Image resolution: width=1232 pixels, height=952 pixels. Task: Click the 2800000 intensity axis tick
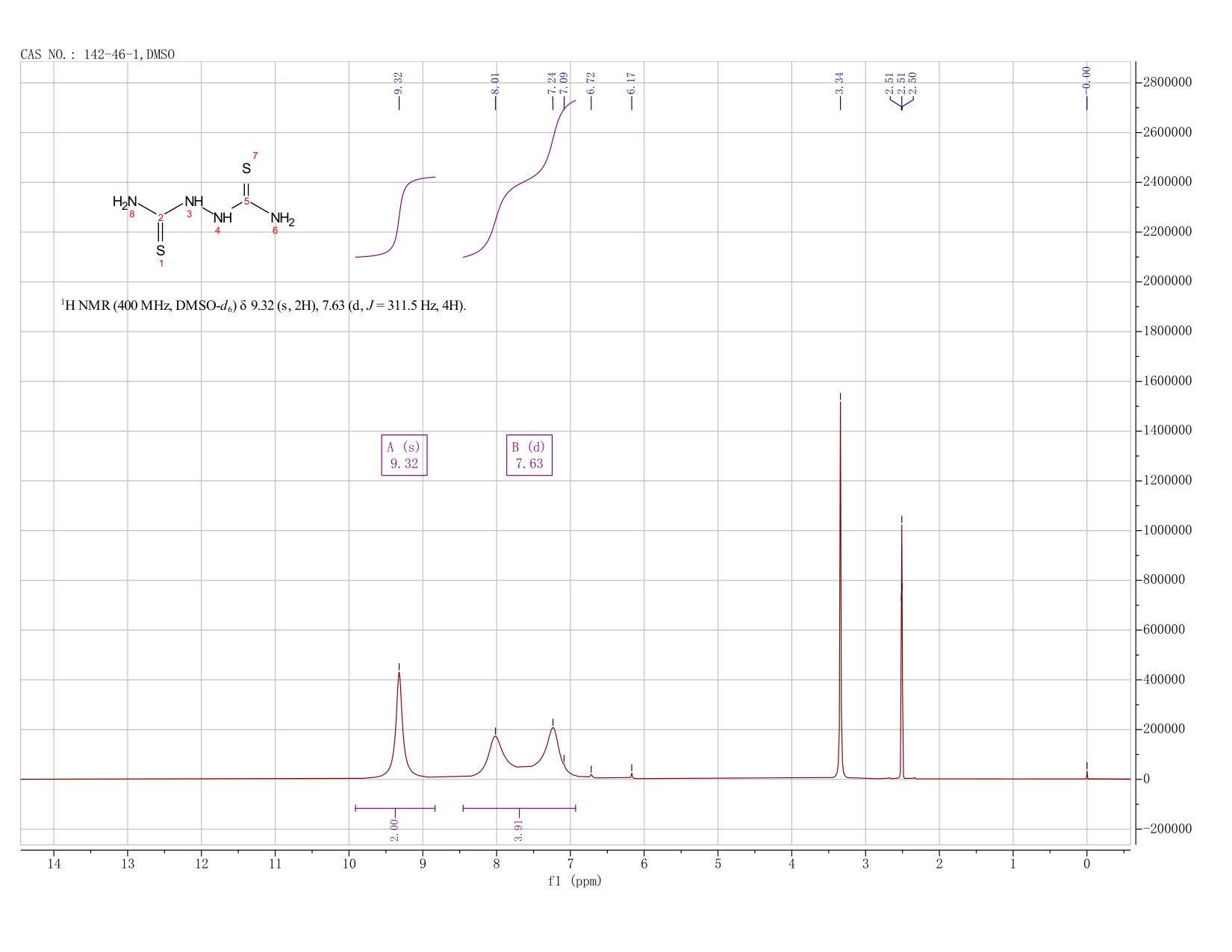click(1166, 82)
